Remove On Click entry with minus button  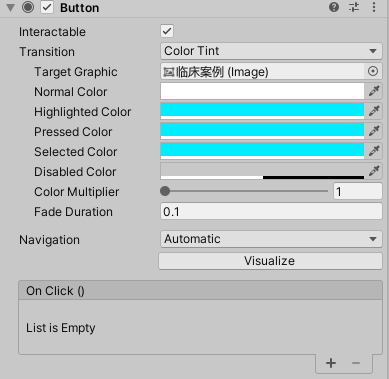[356, 363]
